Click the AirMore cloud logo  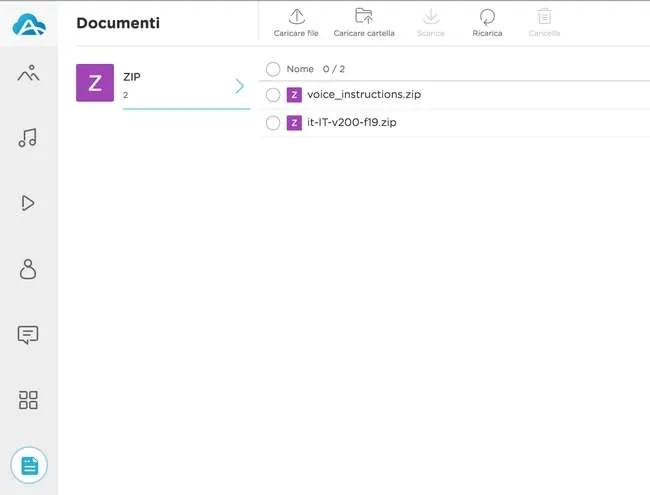[29, 25]
